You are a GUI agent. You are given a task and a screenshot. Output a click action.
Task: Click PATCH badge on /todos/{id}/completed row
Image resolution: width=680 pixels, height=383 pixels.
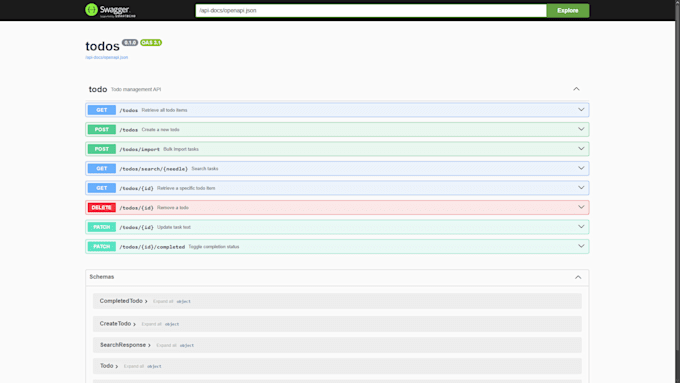click(x=101, y=246)
